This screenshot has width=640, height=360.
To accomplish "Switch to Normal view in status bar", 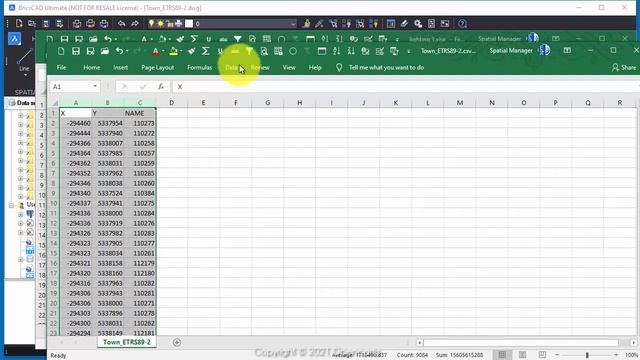I will tap(502, 355).
